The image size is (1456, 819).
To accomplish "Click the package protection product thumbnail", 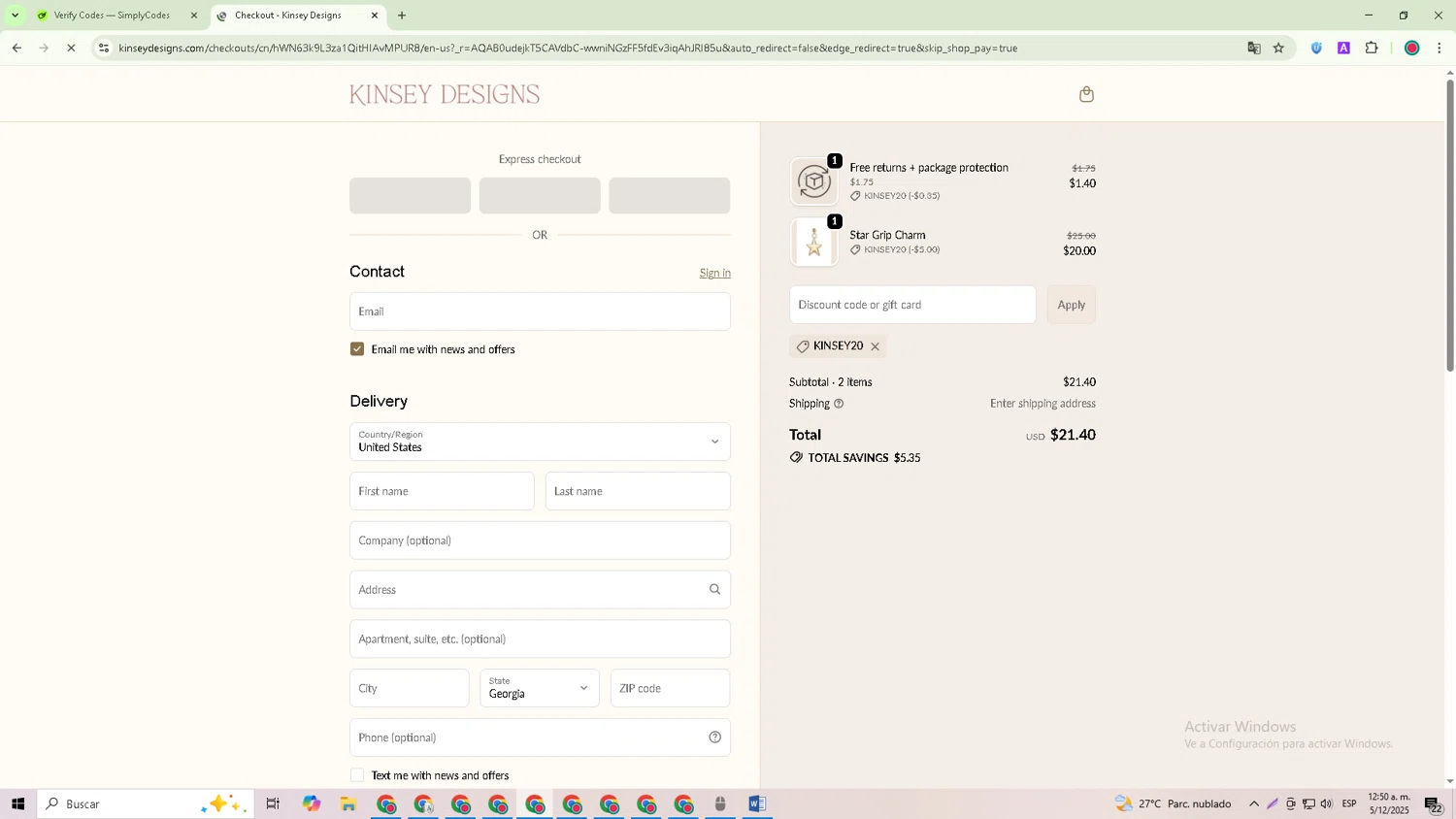I will pyautogui.click(x=813, y=181).
